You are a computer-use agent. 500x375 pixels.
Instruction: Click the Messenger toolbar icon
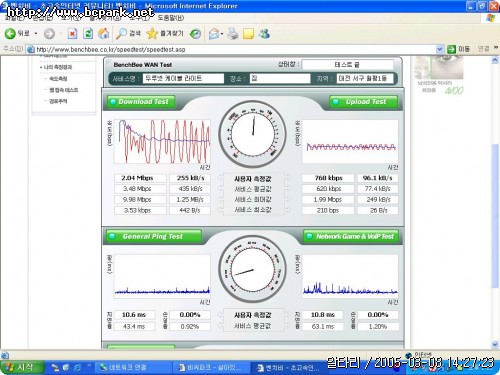[x=264, y=33]
